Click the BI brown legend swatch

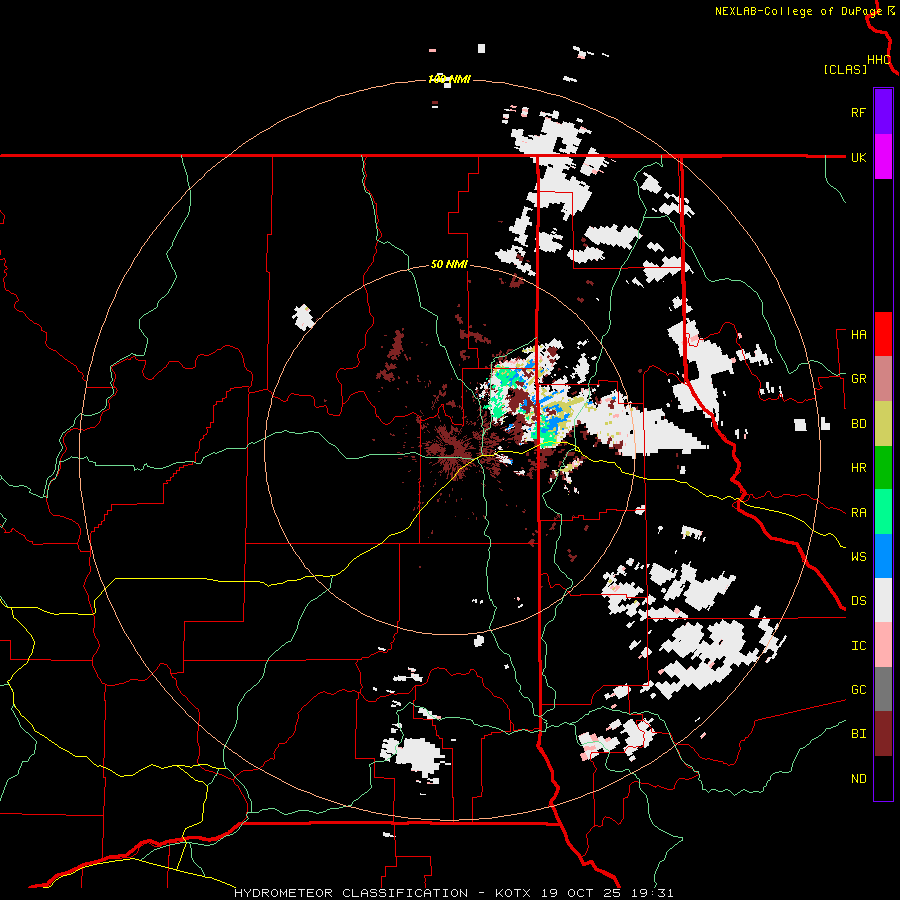coord(883,734)
